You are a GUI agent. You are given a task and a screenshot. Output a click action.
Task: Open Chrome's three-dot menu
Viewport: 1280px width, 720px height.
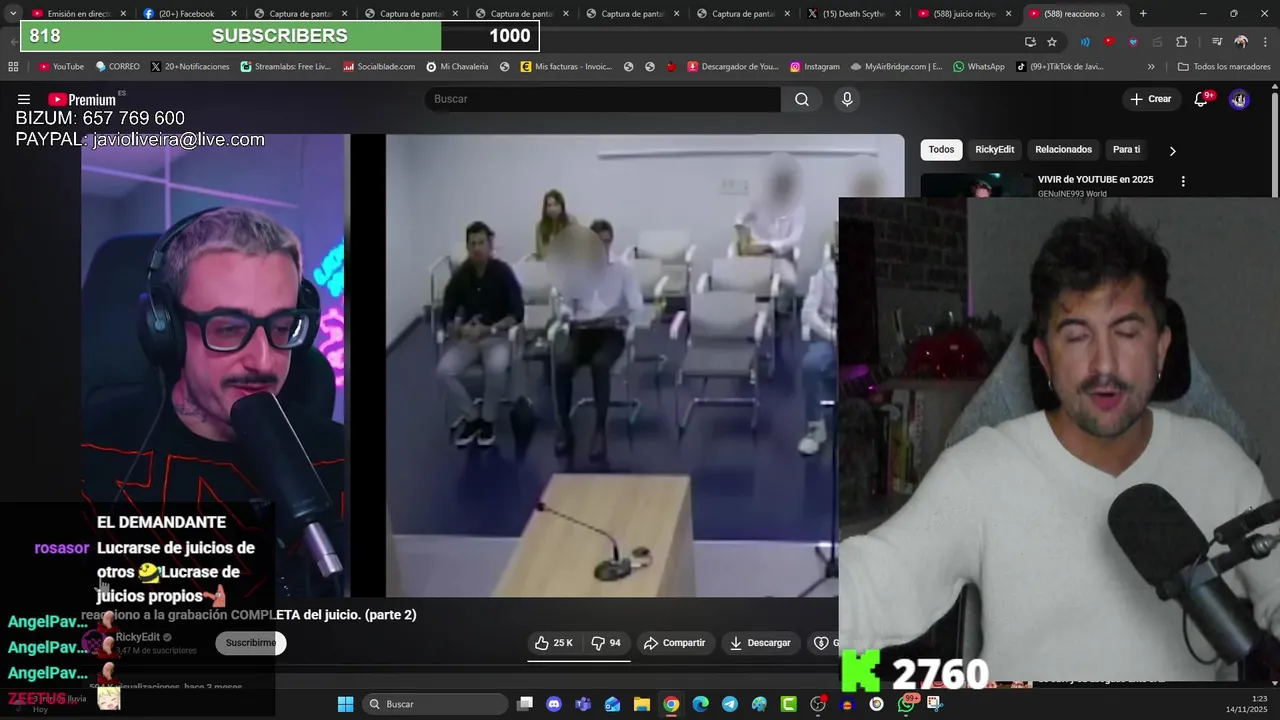coord(1264,42)
